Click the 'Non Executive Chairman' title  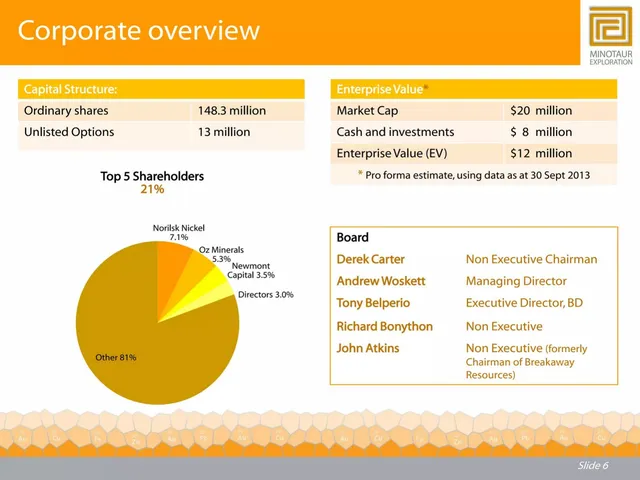tap(531, 259)
